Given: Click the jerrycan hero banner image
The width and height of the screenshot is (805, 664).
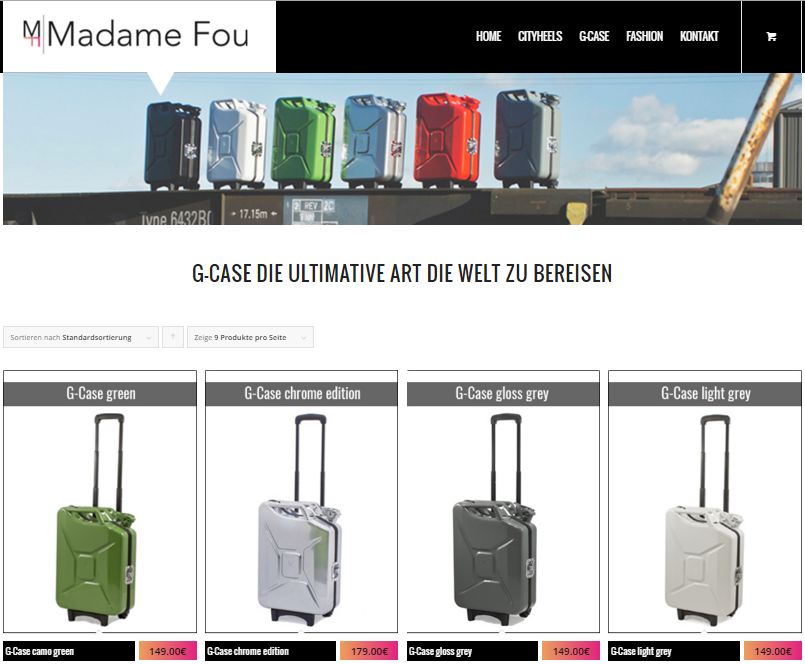Looking at the screenshot, I should (x=402, y=149).
